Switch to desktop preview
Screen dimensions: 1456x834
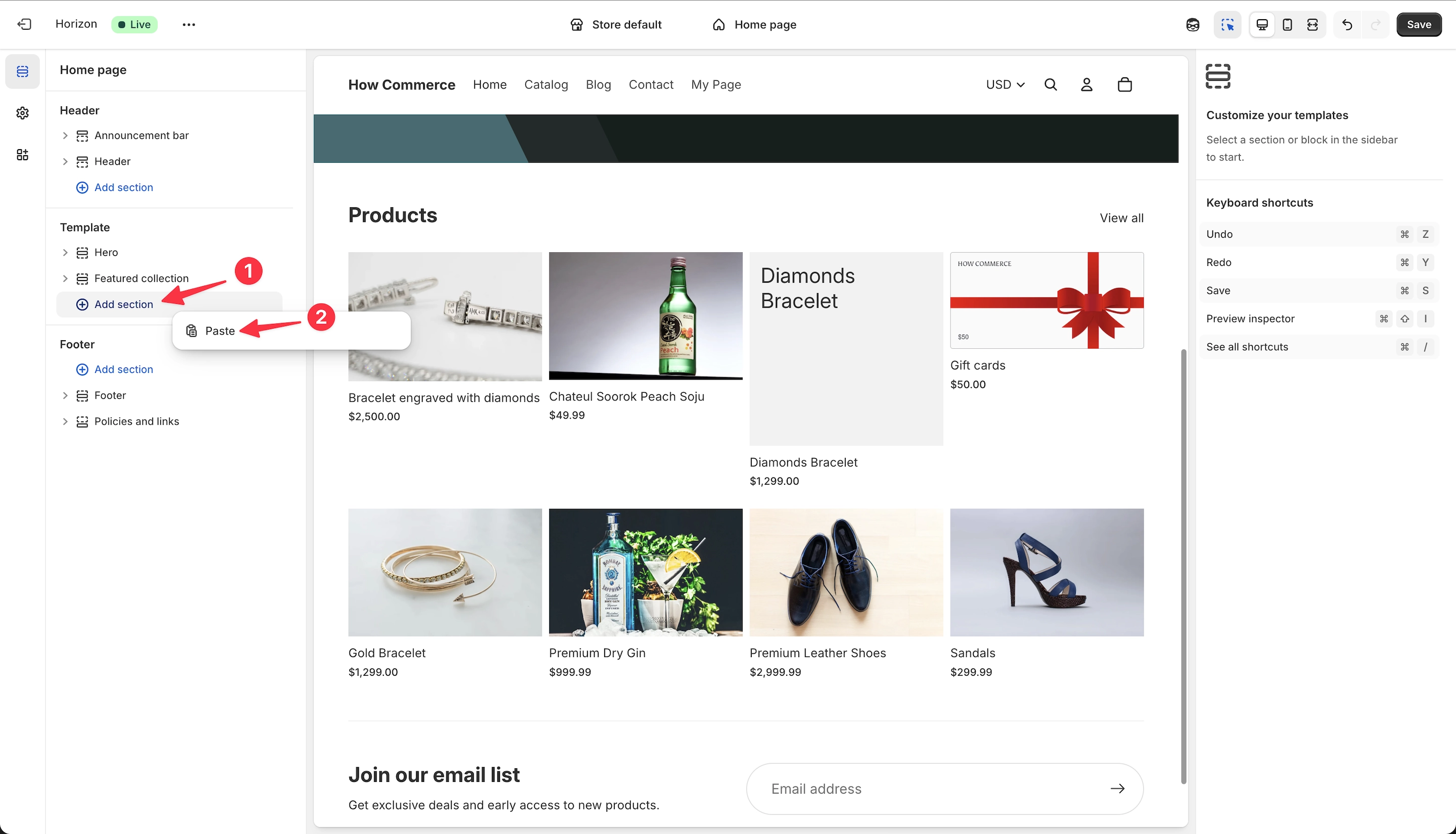point(1262,25)
